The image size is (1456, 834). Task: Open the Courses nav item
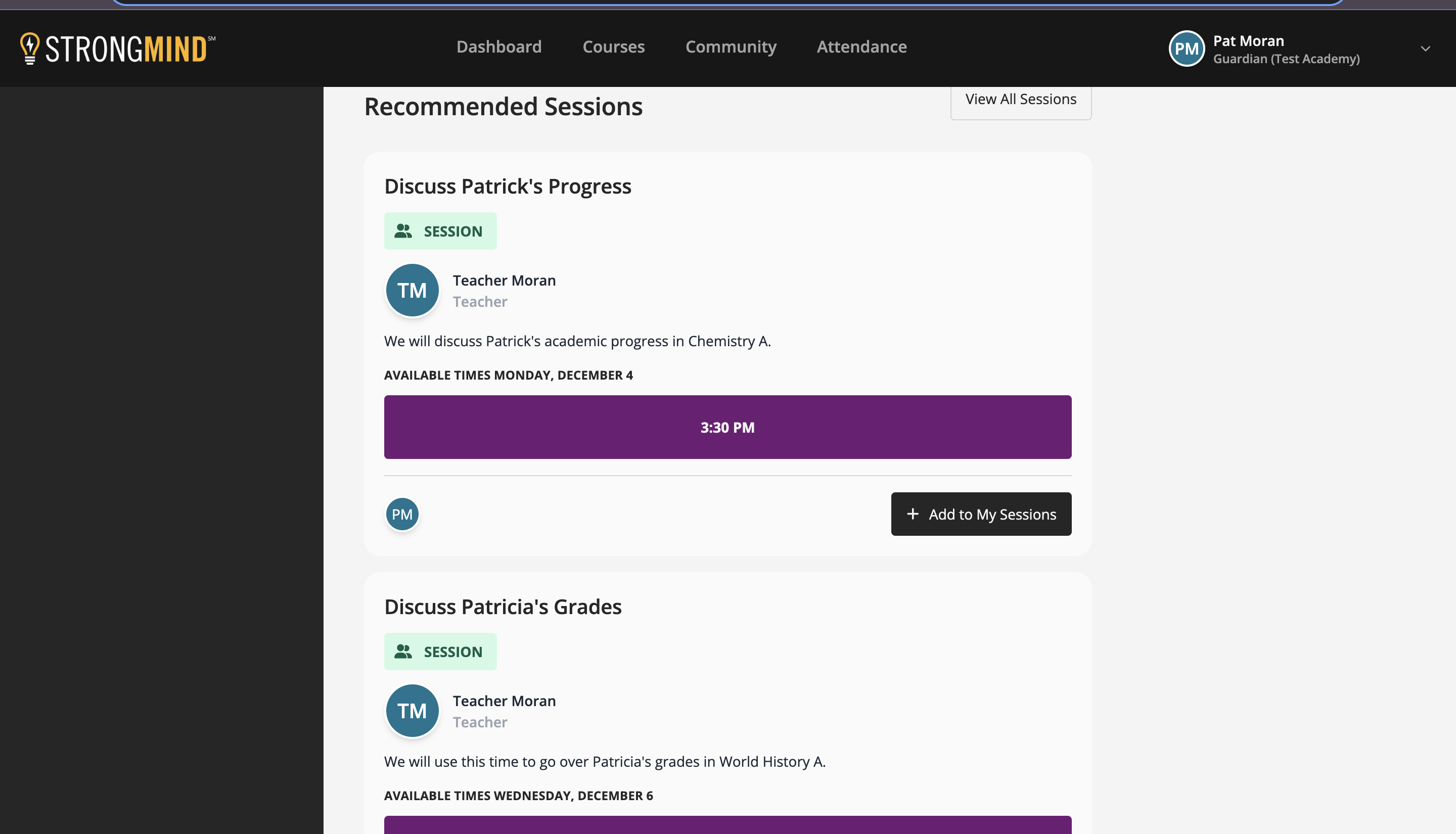tap(613, 47)
